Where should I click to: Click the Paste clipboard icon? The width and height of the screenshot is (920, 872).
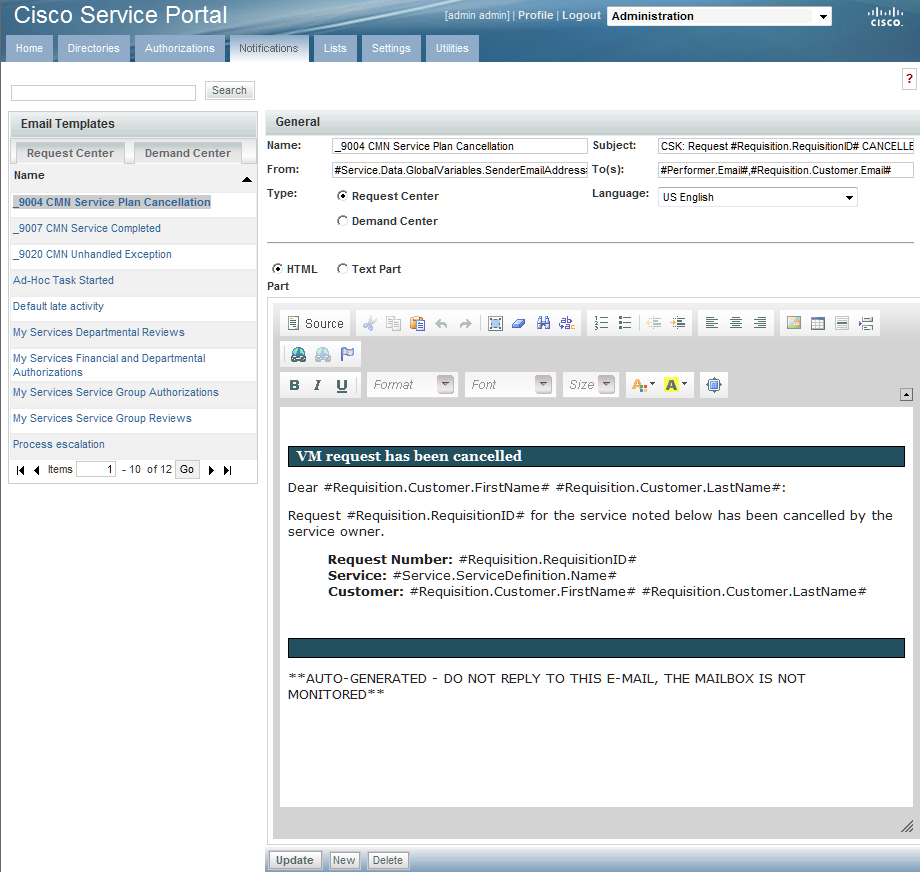click(x=417, y=323)
